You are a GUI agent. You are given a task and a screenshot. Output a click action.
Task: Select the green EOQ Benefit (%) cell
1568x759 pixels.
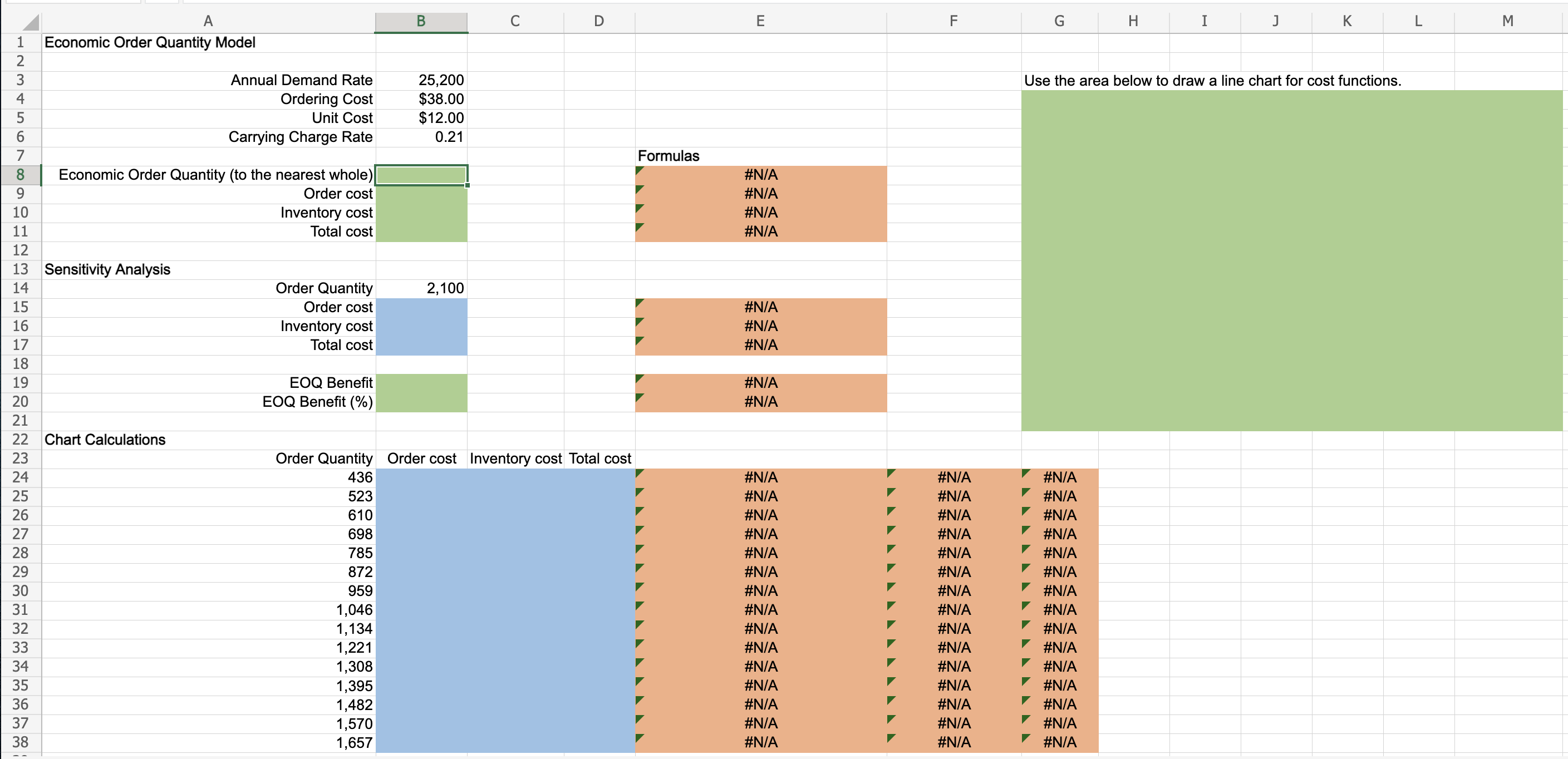point(421,402)
